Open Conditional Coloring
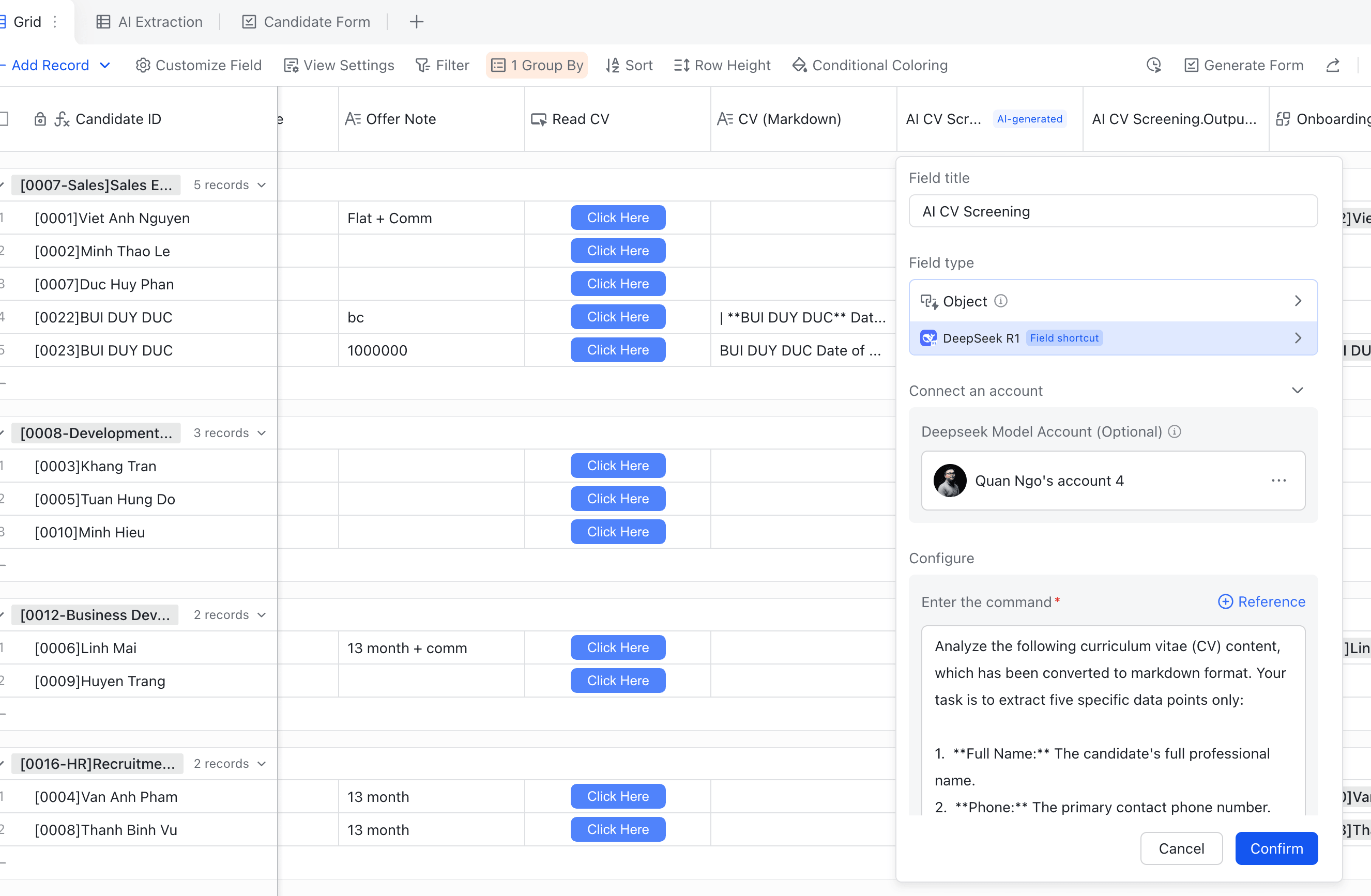This screenshot has width=1371, height=896. [870, 65]
